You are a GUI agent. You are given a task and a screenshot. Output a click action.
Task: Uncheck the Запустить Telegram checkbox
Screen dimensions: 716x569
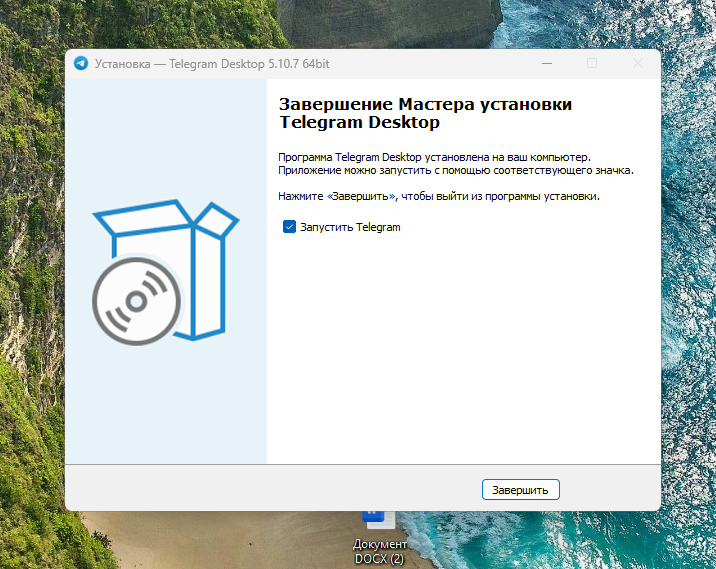point(289,227)
